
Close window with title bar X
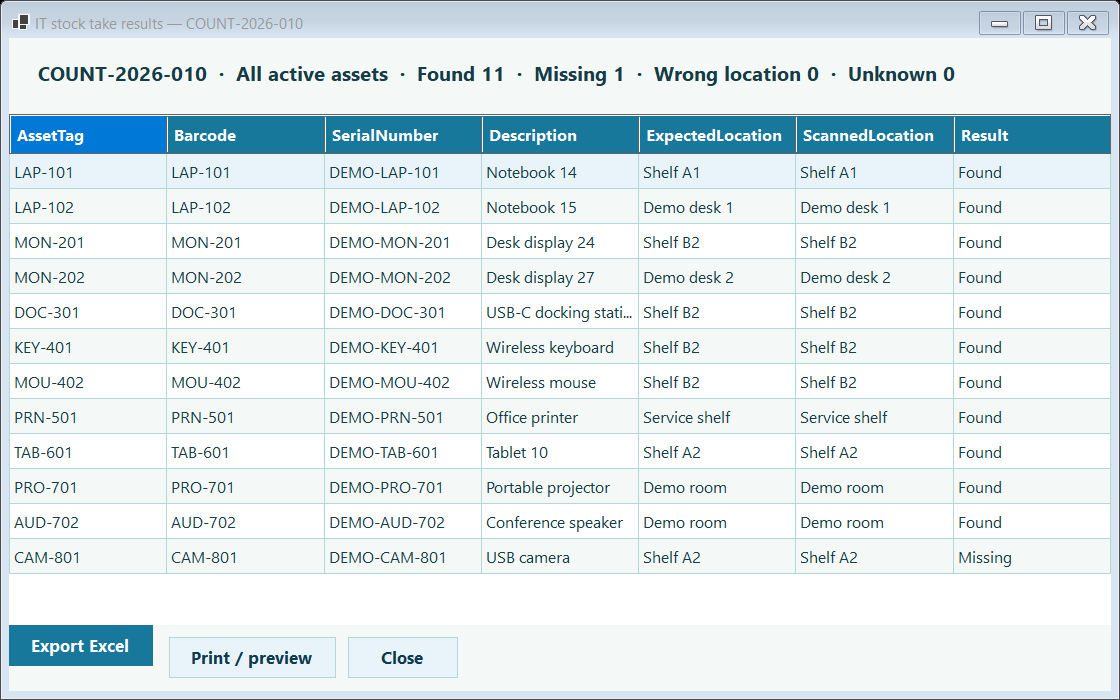click(x=1087, y=24)
